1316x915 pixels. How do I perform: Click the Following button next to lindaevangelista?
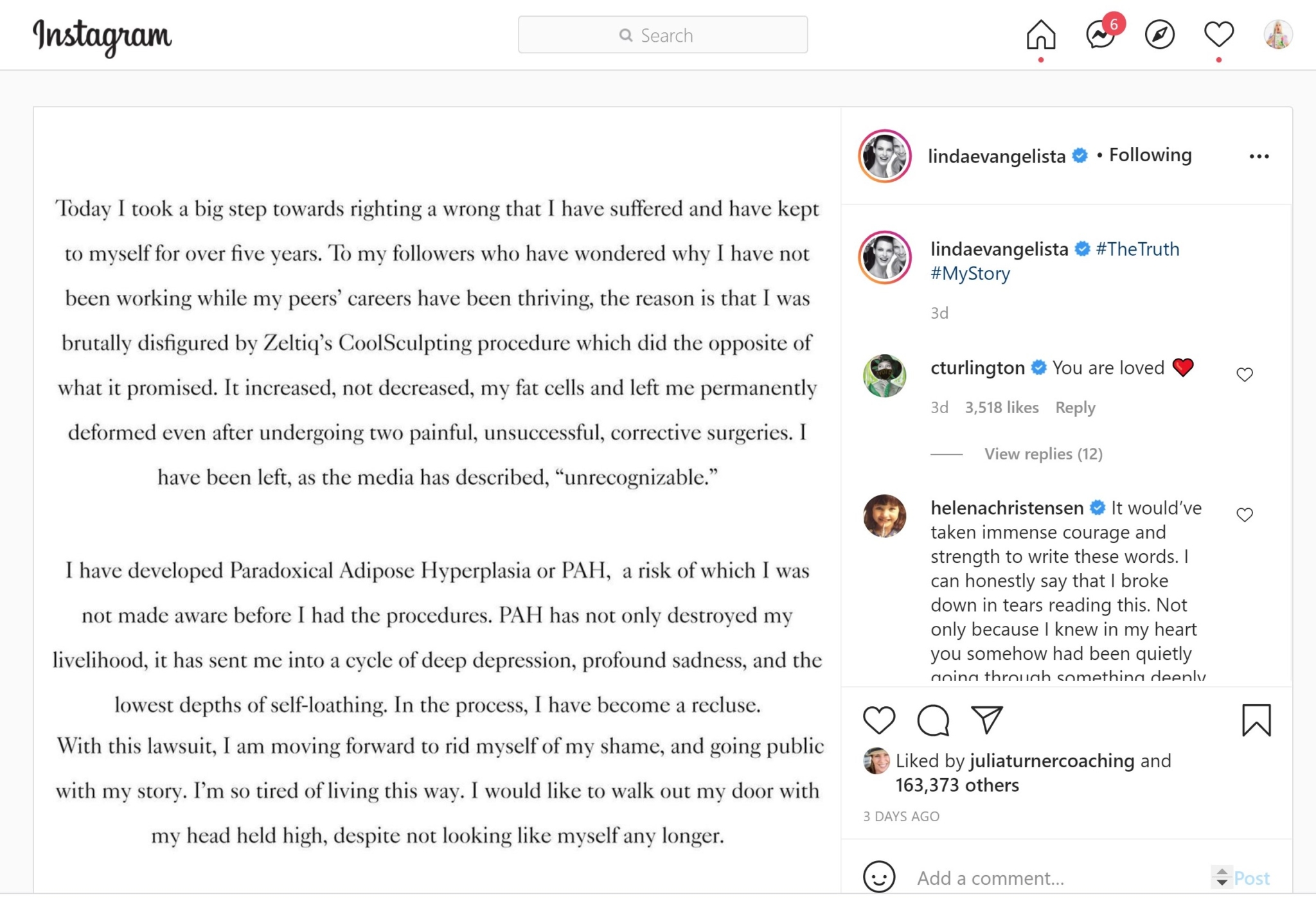pyautogui.click(x=1150, y=155)
